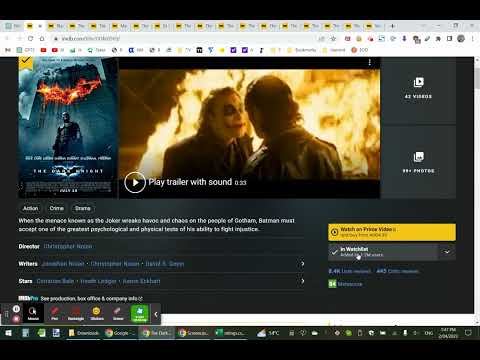Open the Windows notification center
The image size is (480, 360).
(x=468, y=333)
